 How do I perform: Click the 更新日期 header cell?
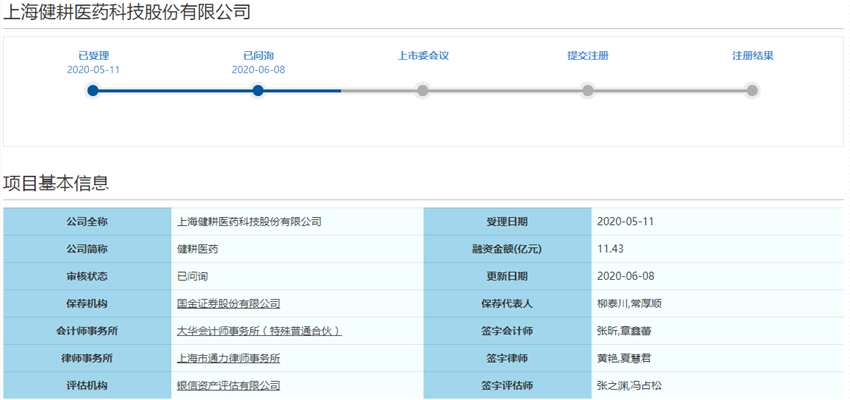(x=507, y=276)
